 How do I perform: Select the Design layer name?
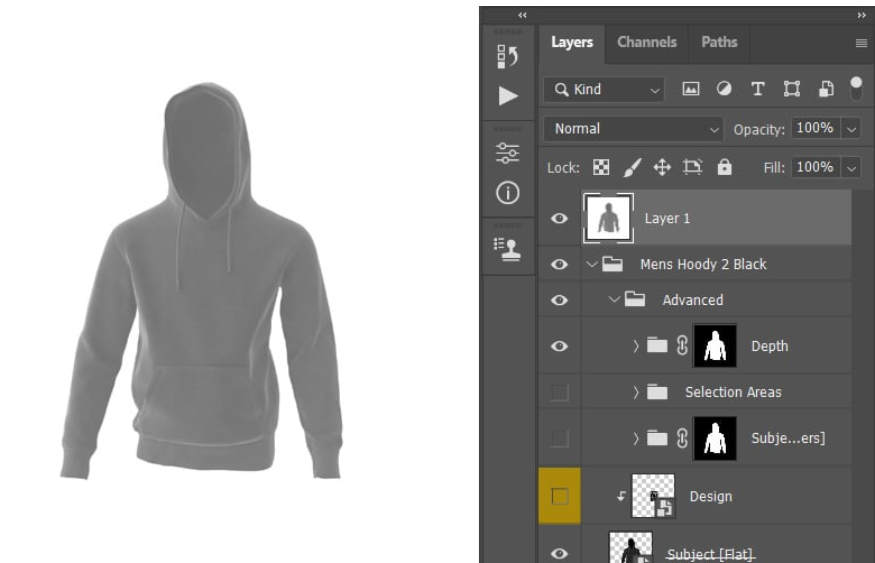[x=710, y=496]
